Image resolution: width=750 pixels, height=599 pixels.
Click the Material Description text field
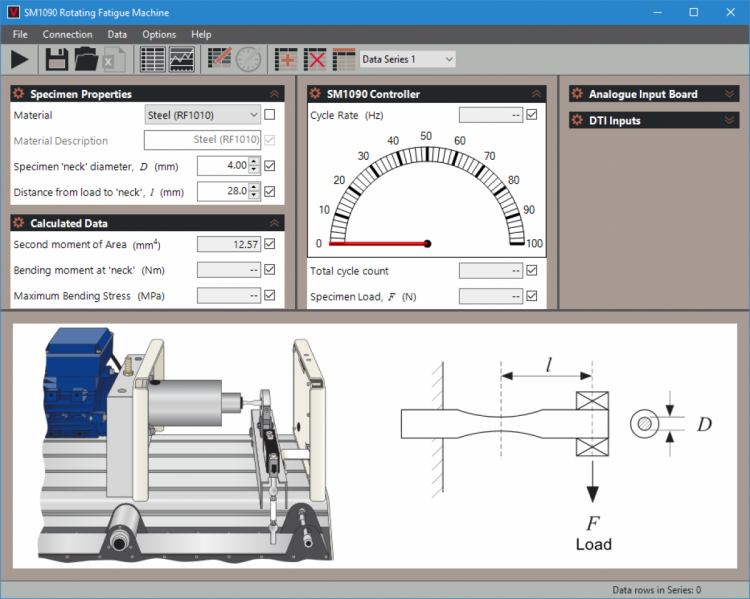point(202,140)
